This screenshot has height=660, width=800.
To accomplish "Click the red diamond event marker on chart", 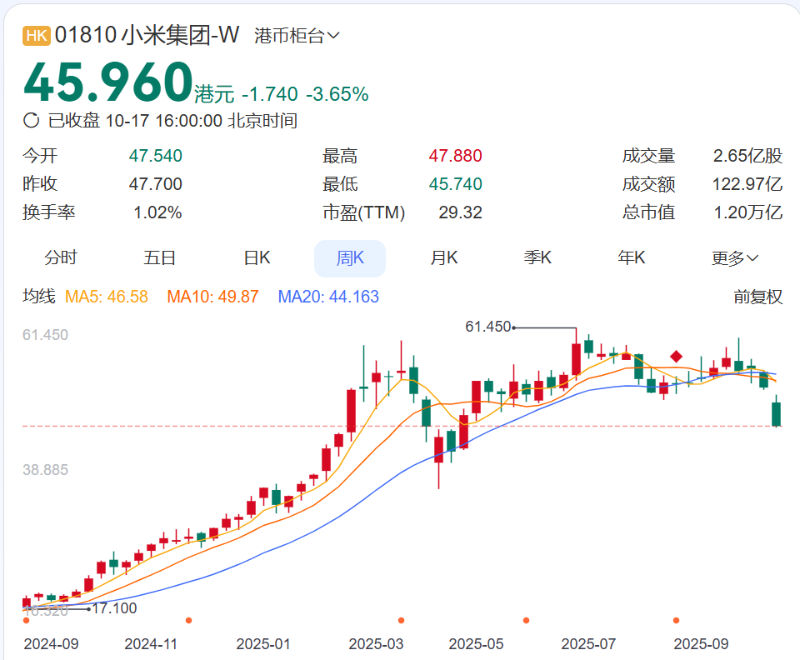I will [x=676, y=358].
